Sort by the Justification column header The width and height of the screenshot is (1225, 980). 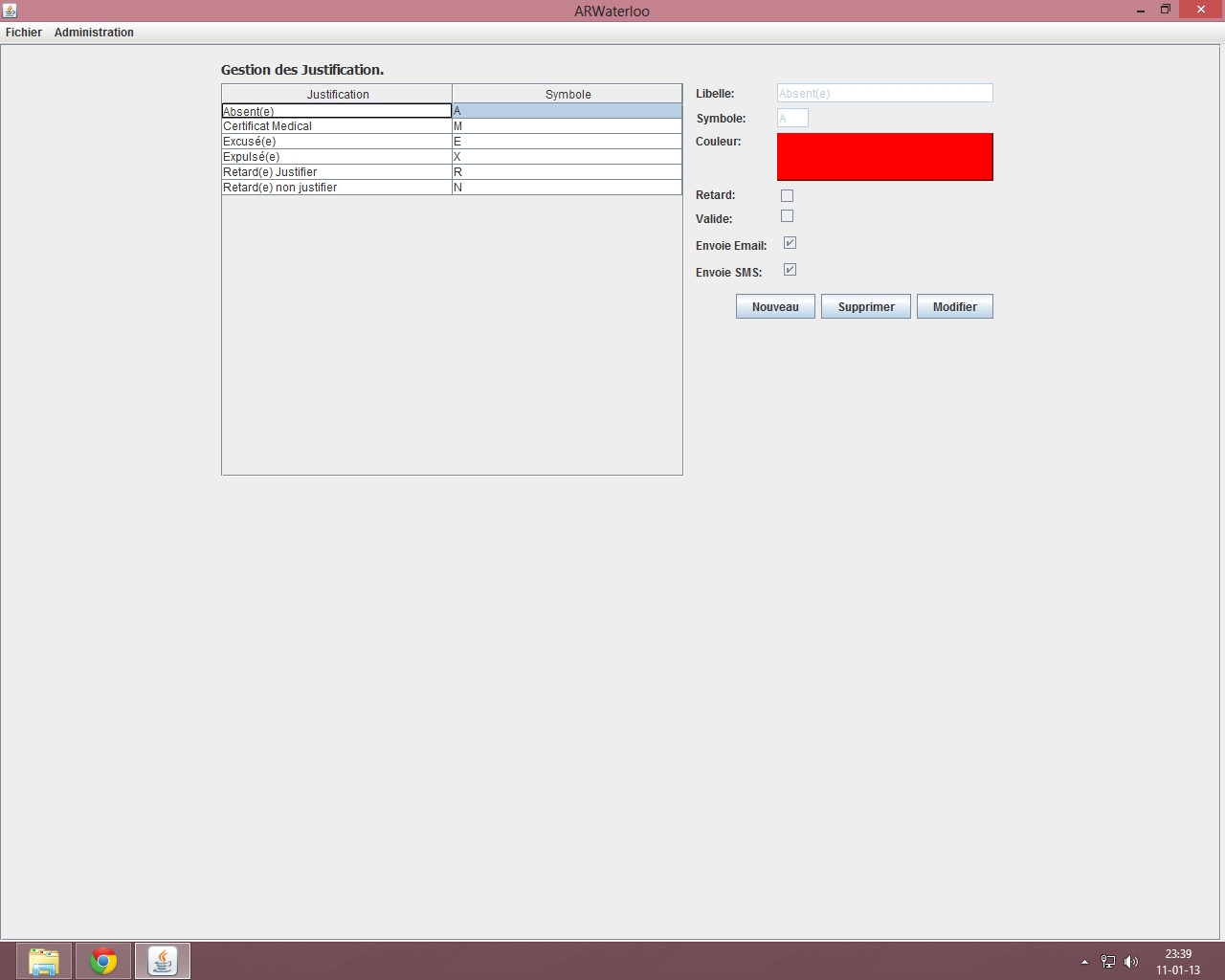[337, 94]
